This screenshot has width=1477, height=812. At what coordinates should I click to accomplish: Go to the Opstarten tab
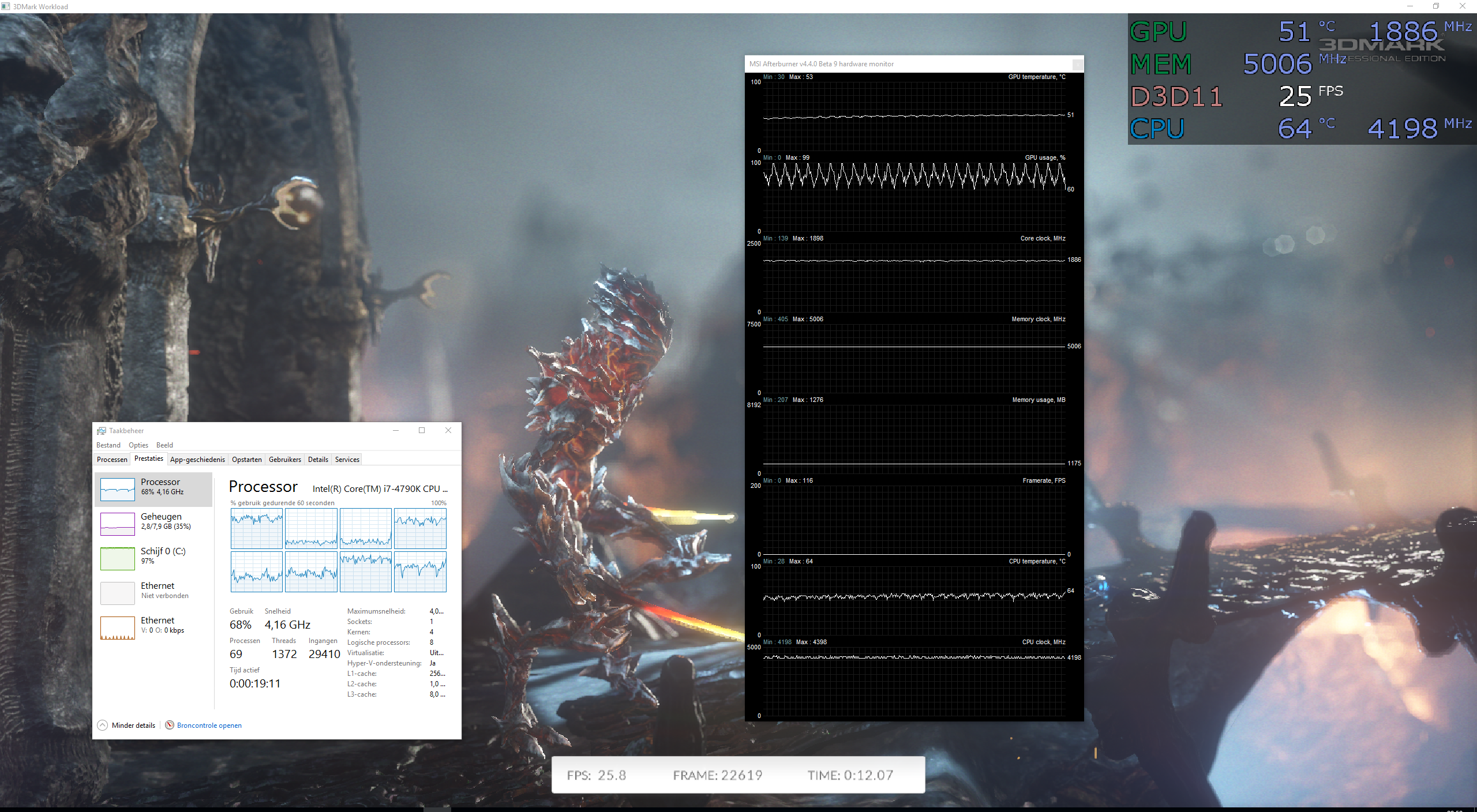point(247,460)
